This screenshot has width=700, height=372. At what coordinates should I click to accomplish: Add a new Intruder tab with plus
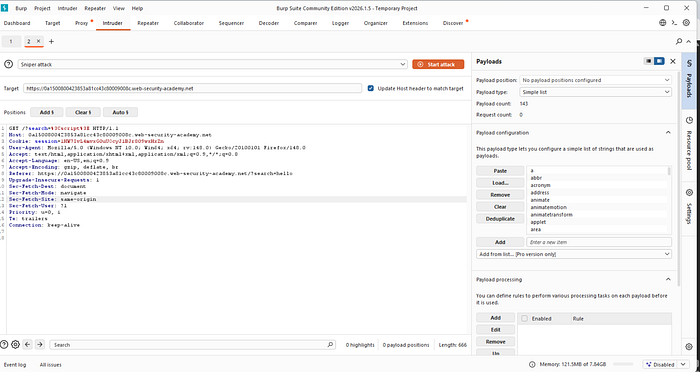(x=51, y=42)
